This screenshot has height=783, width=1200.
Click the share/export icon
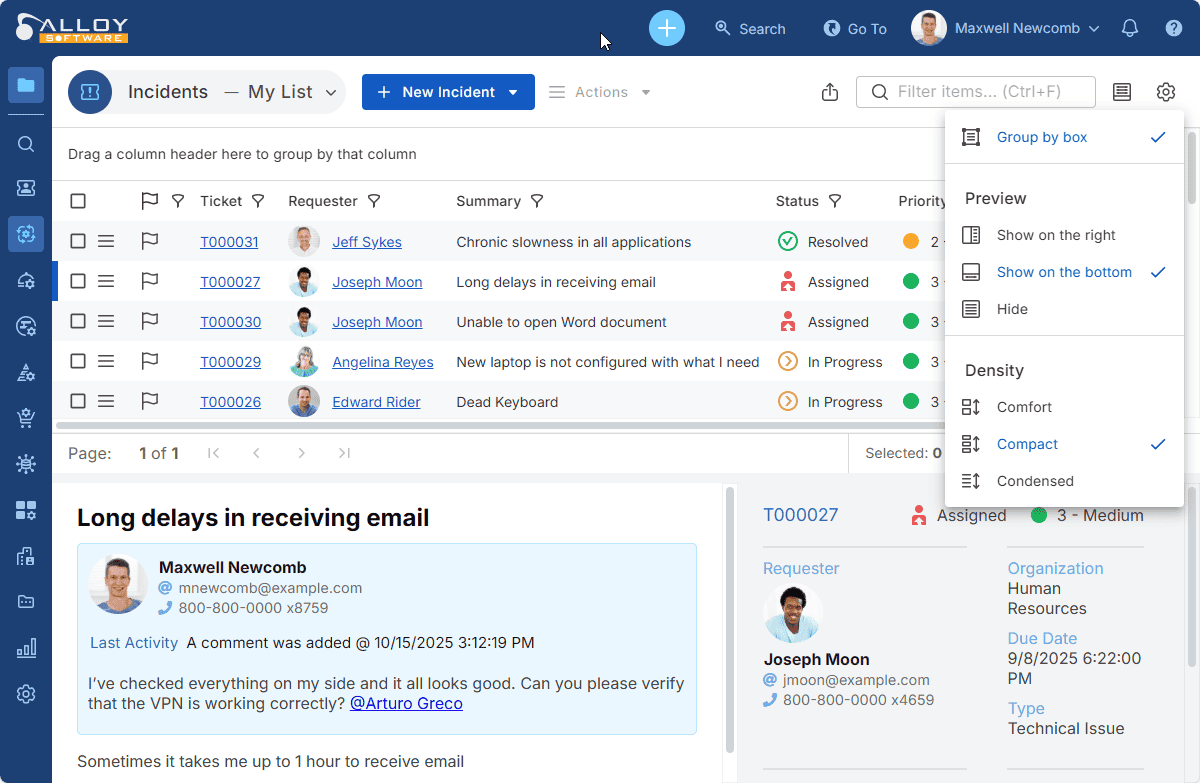[x=829, y=92]
